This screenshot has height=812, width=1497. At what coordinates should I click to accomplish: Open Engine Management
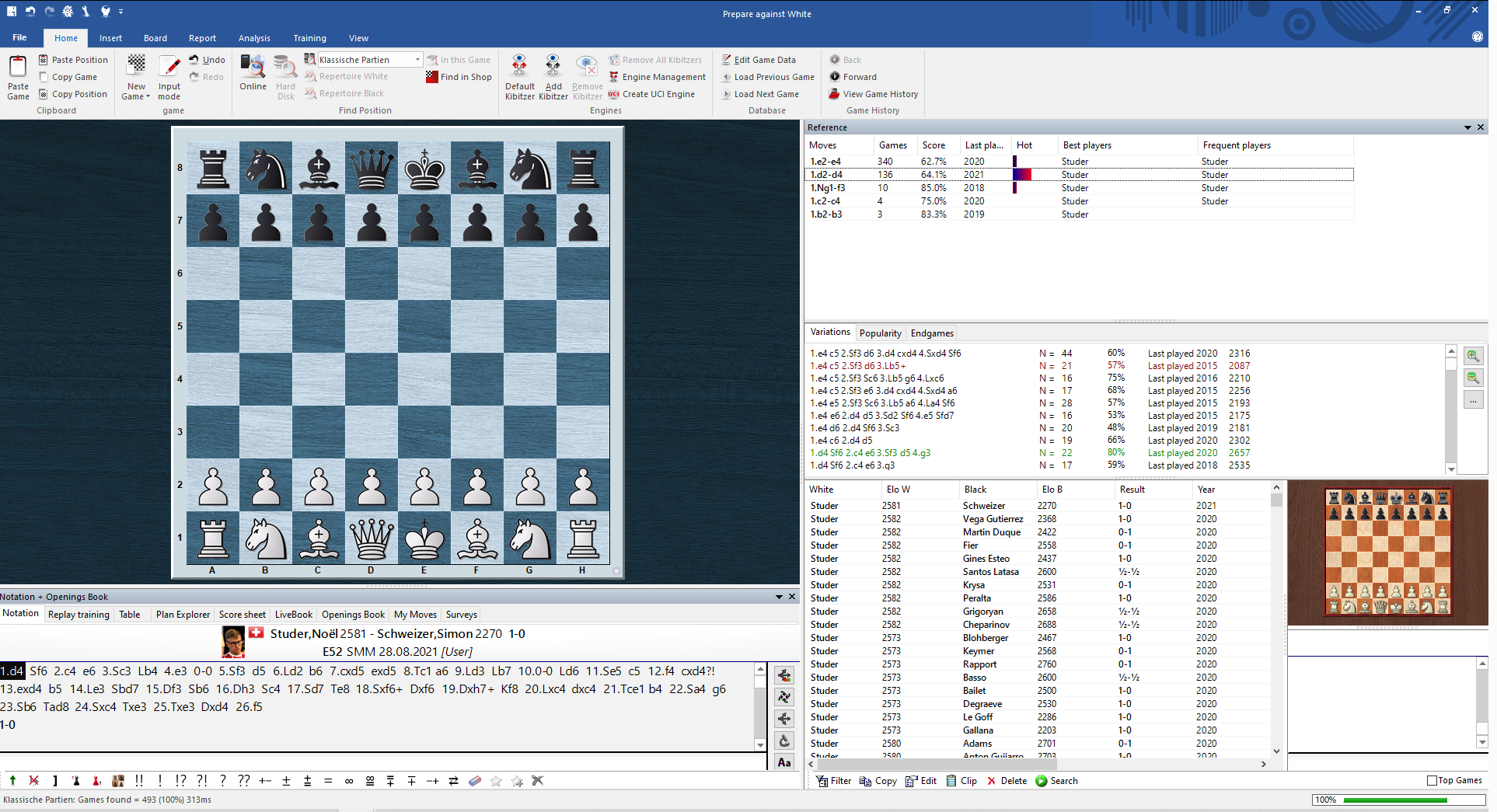point(657,76)
